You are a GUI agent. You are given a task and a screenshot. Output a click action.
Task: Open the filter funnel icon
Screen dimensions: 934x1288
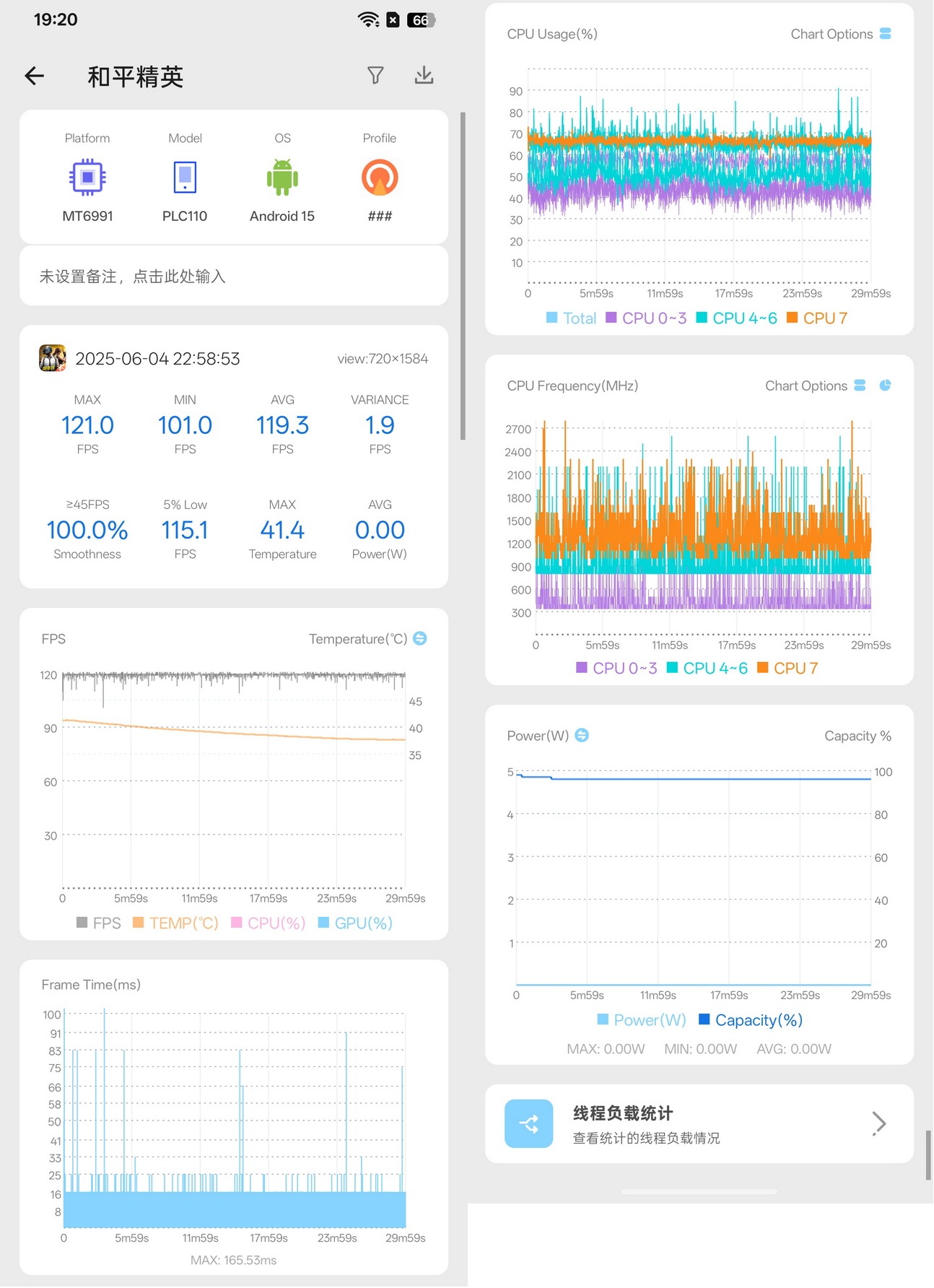[375, 75]
